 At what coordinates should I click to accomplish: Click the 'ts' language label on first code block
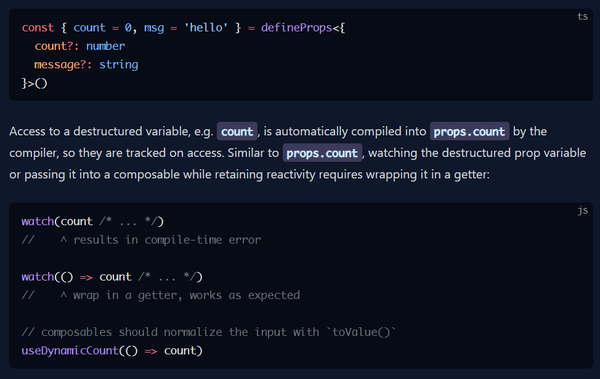(x=582, y=16)
